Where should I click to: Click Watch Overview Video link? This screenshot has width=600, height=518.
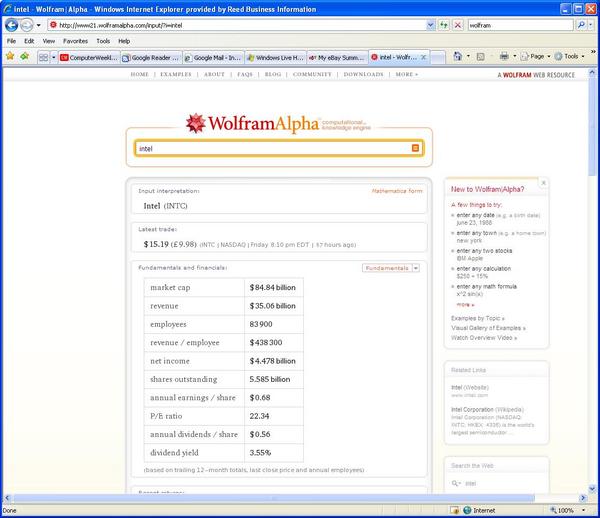click(484, 337)
